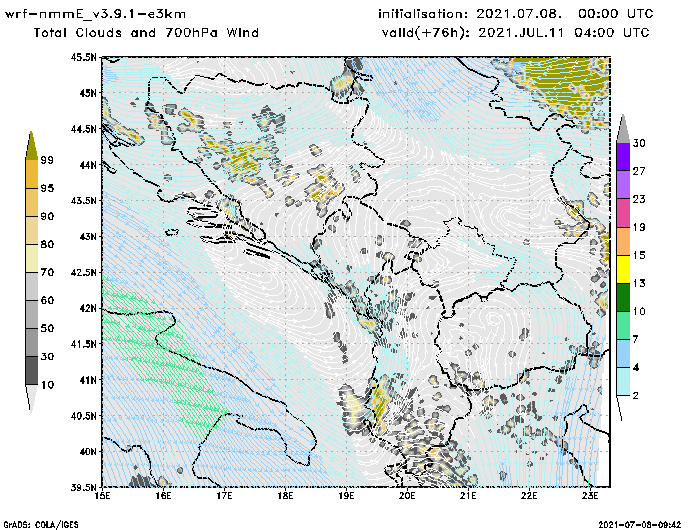Click the '45.5N' latitude label
This screenshot has height=530, width=700.
(83, 57)
